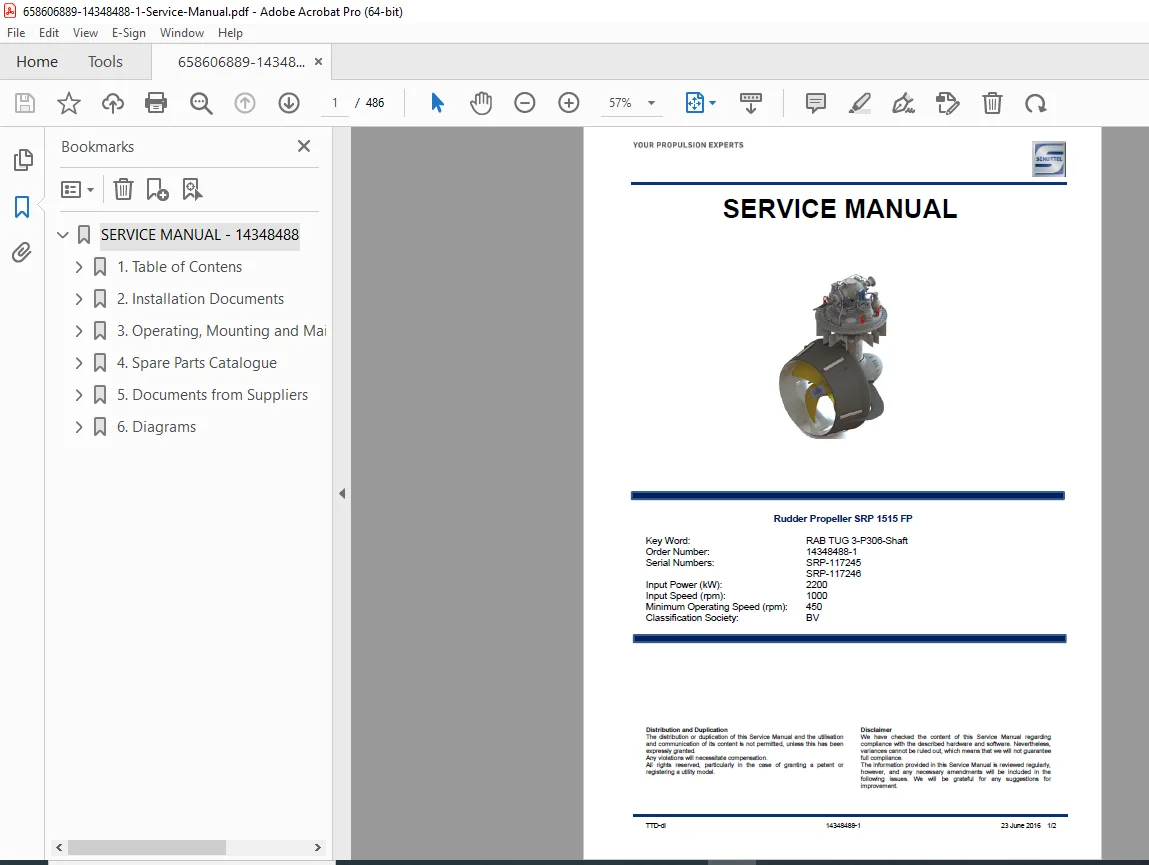1149x865 pixels.
Task: Jump to 3. Operating, Mounting bookmark
Action: pyautogui.click(x=221, y=331)
